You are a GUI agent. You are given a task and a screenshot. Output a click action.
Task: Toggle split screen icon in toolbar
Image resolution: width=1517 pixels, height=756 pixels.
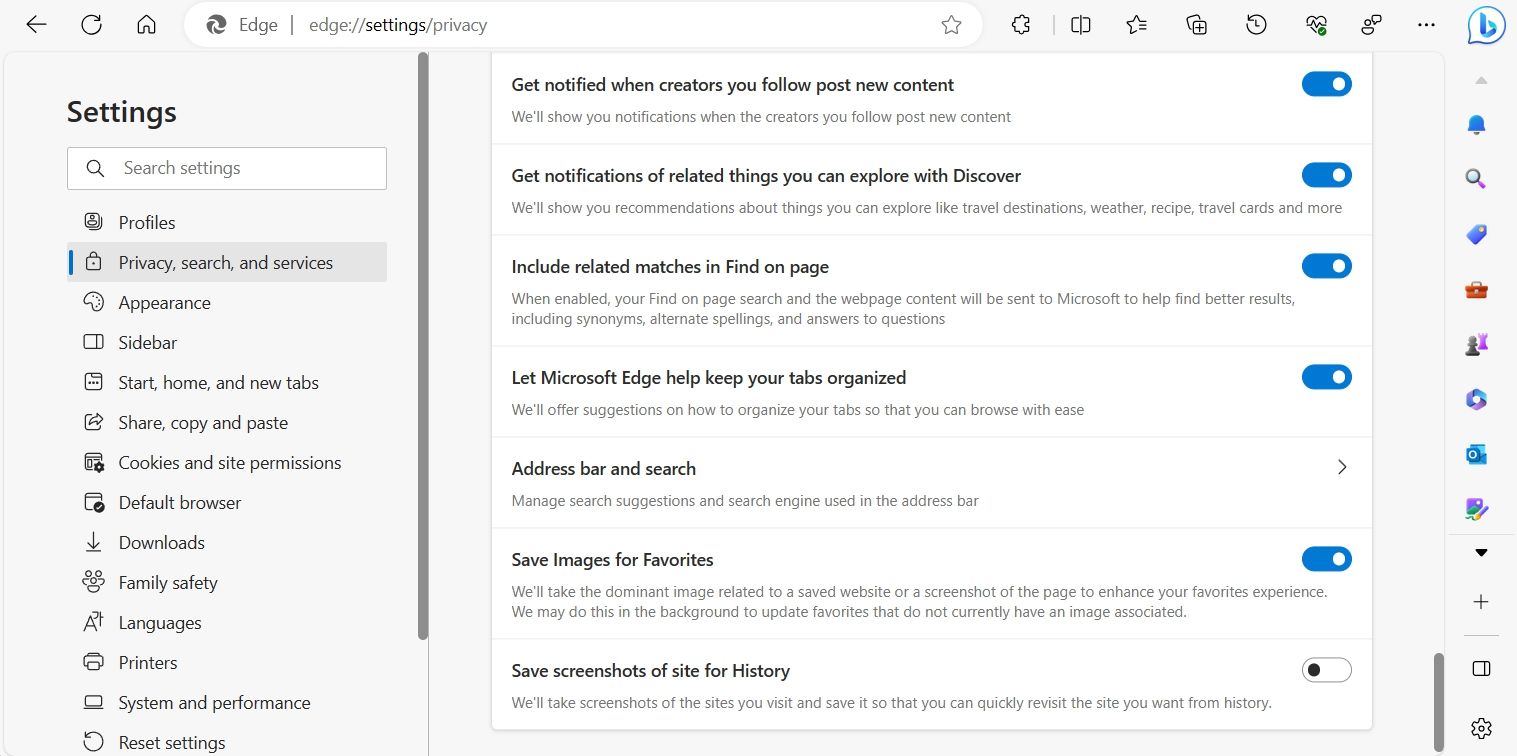[x=1080, y=25]
